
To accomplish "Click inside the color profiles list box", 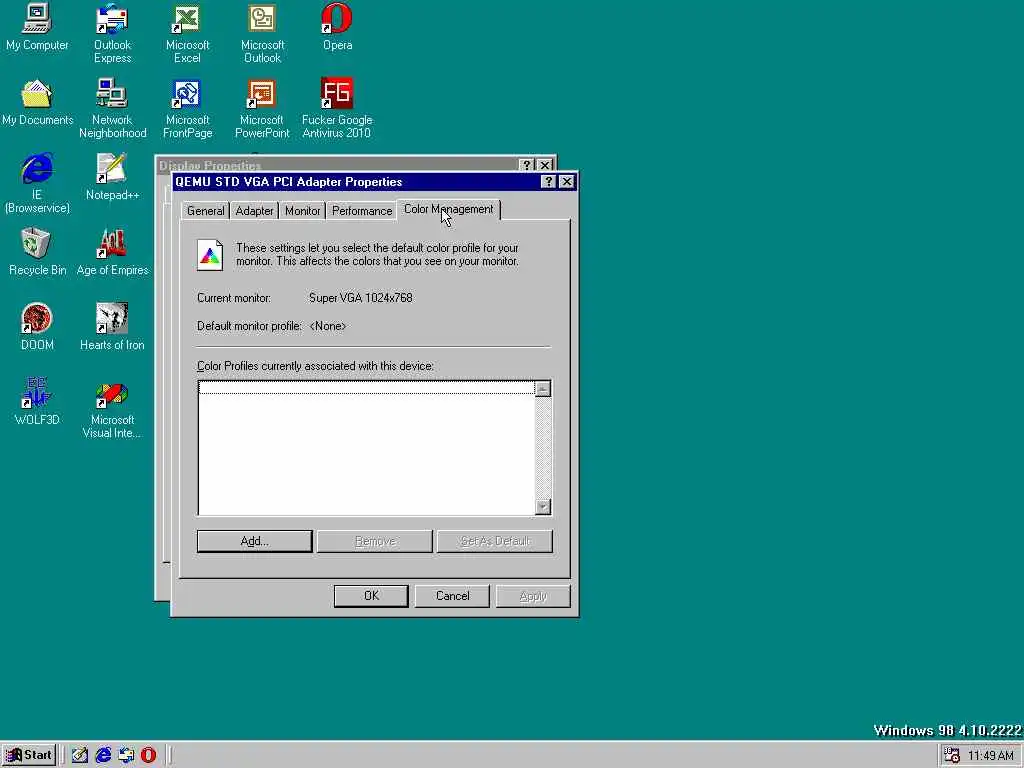I will [366, 448].
